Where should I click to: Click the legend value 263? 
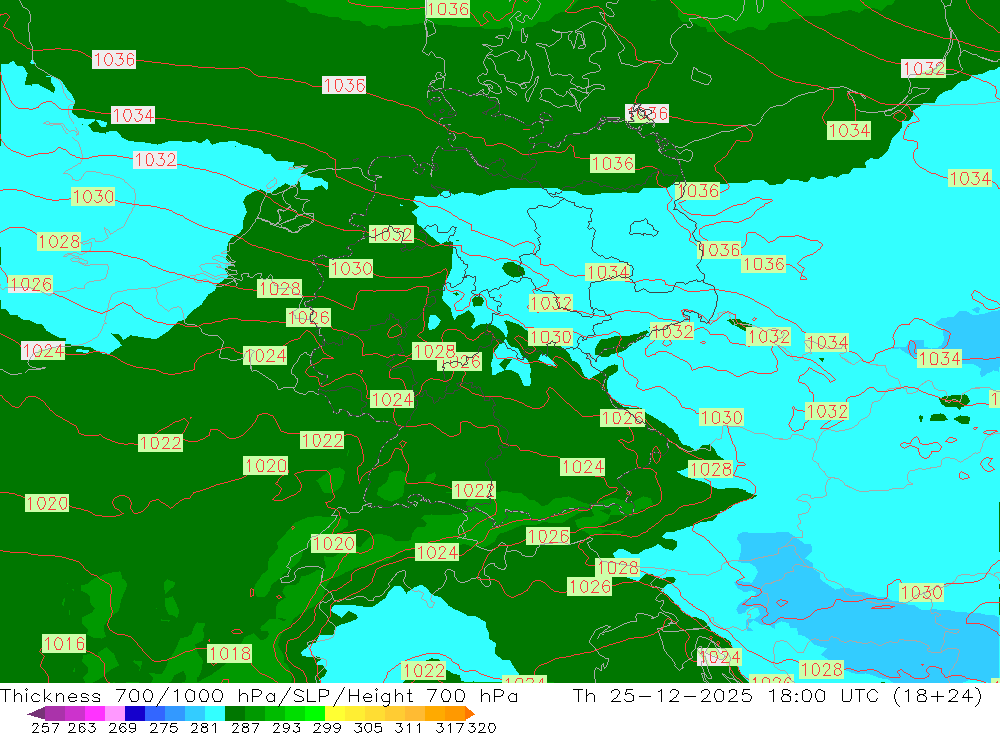tap(82, 727)
